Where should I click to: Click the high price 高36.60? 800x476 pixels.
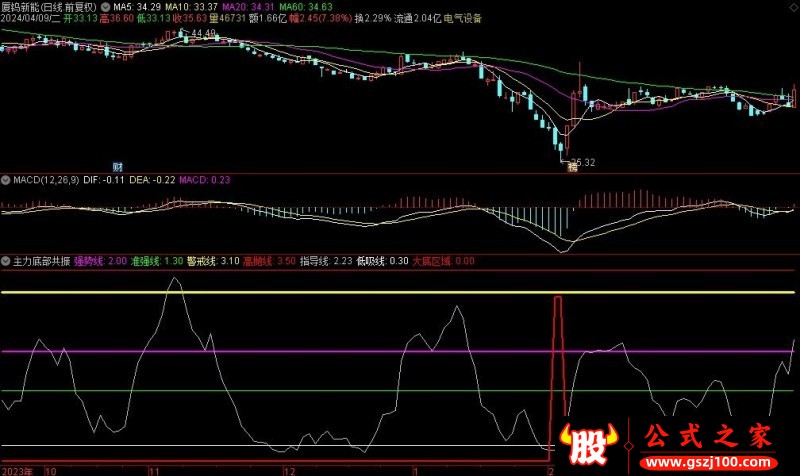[x=116, y=18]
